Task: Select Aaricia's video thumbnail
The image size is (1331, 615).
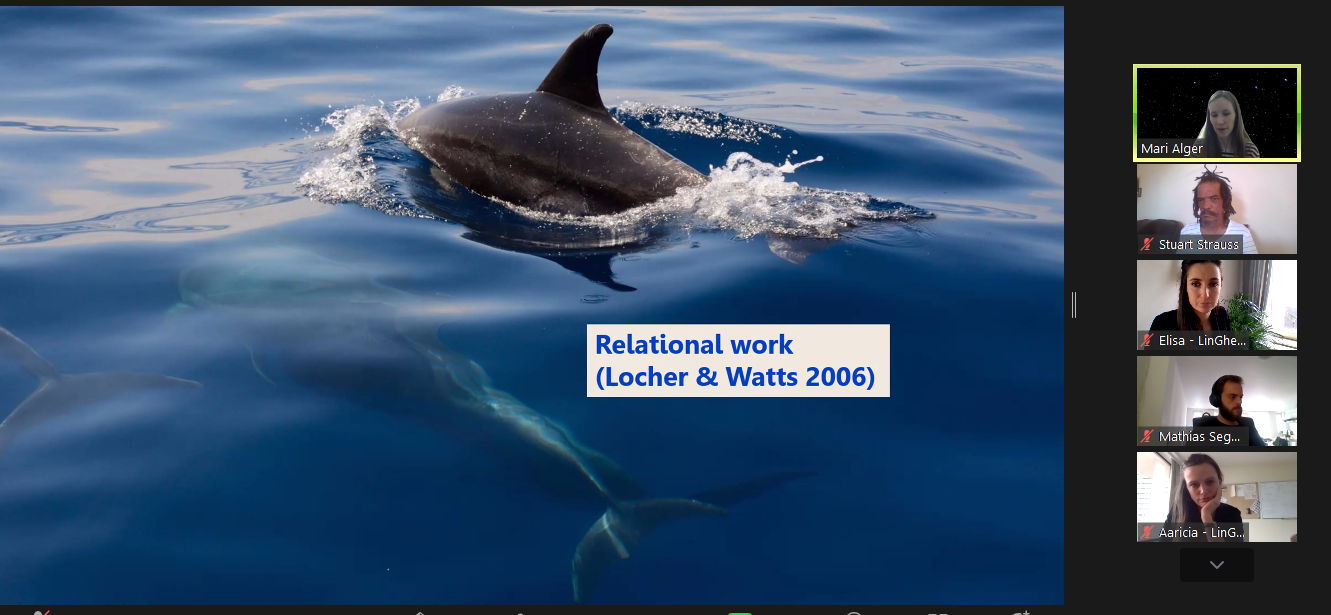Action: tap(1216, 497)
